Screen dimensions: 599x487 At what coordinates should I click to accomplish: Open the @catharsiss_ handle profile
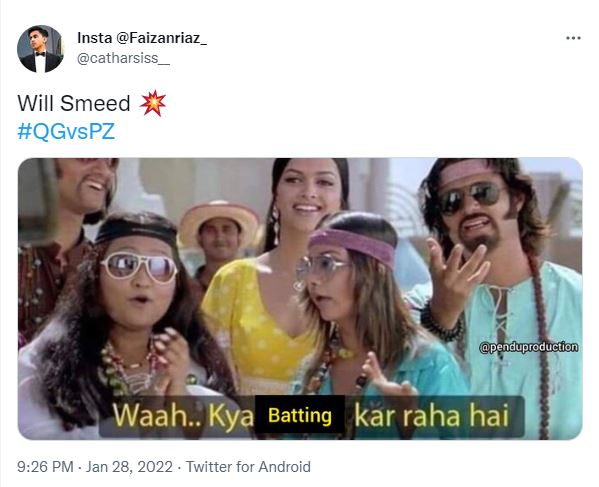(x=123, y=58)
